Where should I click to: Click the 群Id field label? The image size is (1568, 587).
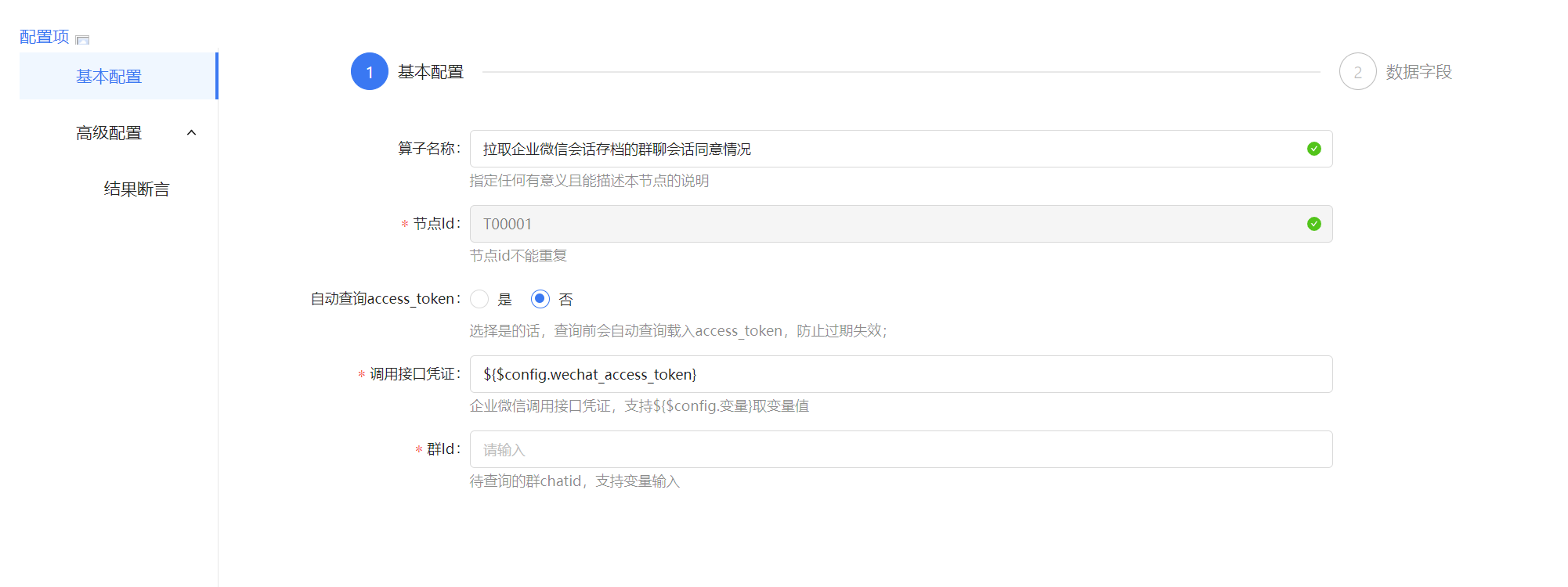tap(442, 449)
